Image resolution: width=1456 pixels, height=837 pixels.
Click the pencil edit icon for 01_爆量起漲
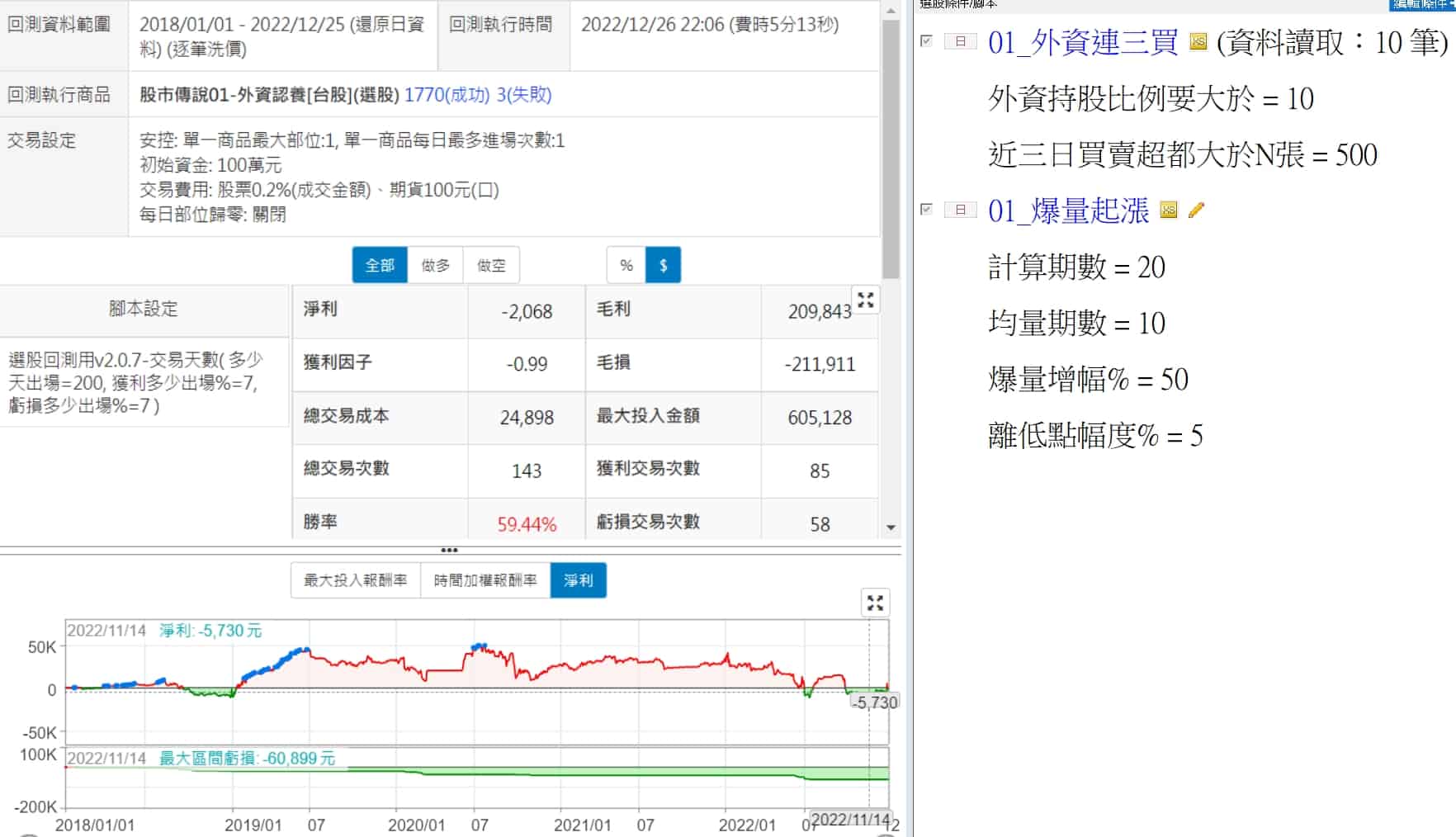coord(1196,210)
